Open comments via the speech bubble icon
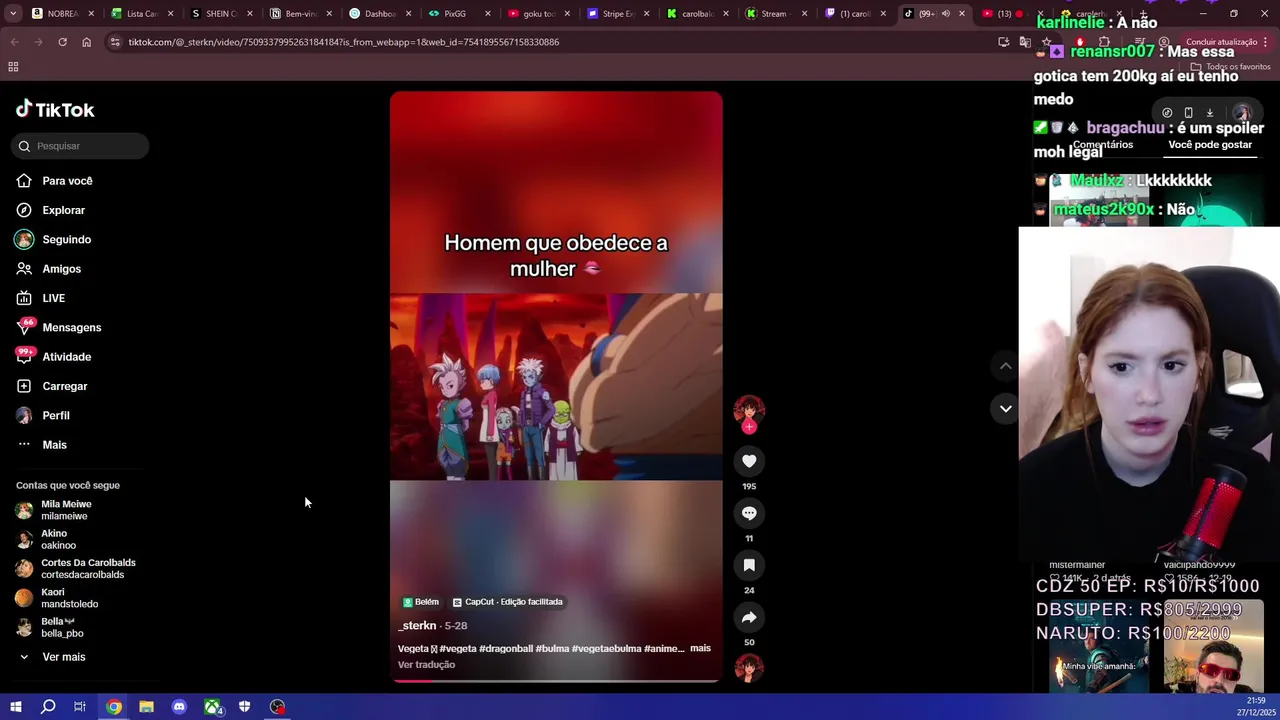Viewport: 1280px width, 720px height. click(x=749, y=513)
